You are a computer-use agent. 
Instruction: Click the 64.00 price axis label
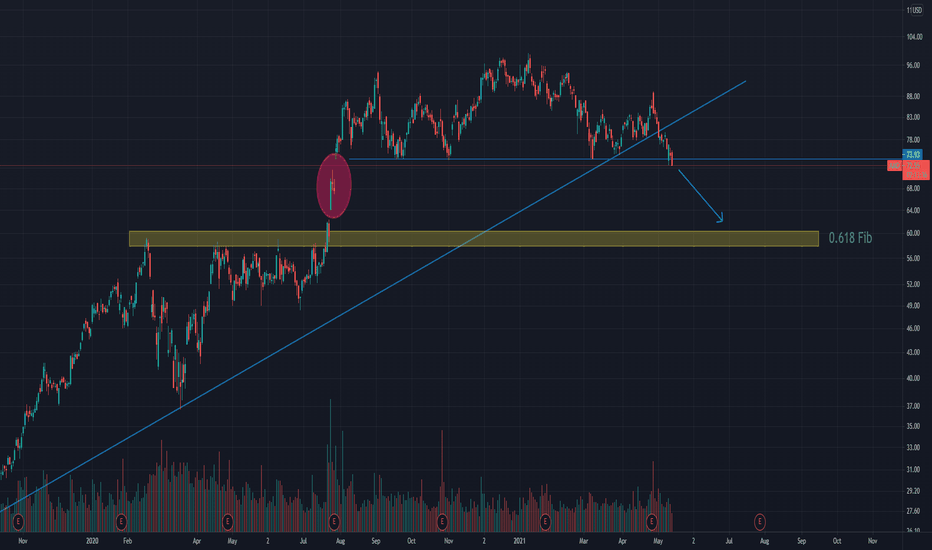914,210
